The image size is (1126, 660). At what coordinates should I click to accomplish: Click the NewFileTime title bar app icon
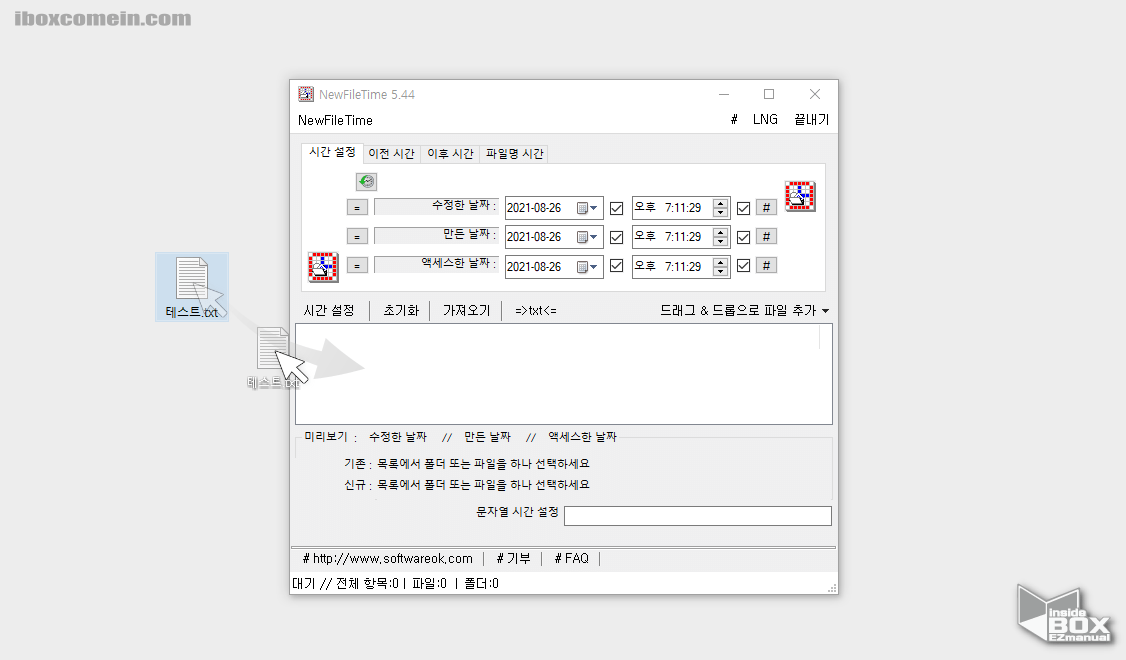coord(306,94)
